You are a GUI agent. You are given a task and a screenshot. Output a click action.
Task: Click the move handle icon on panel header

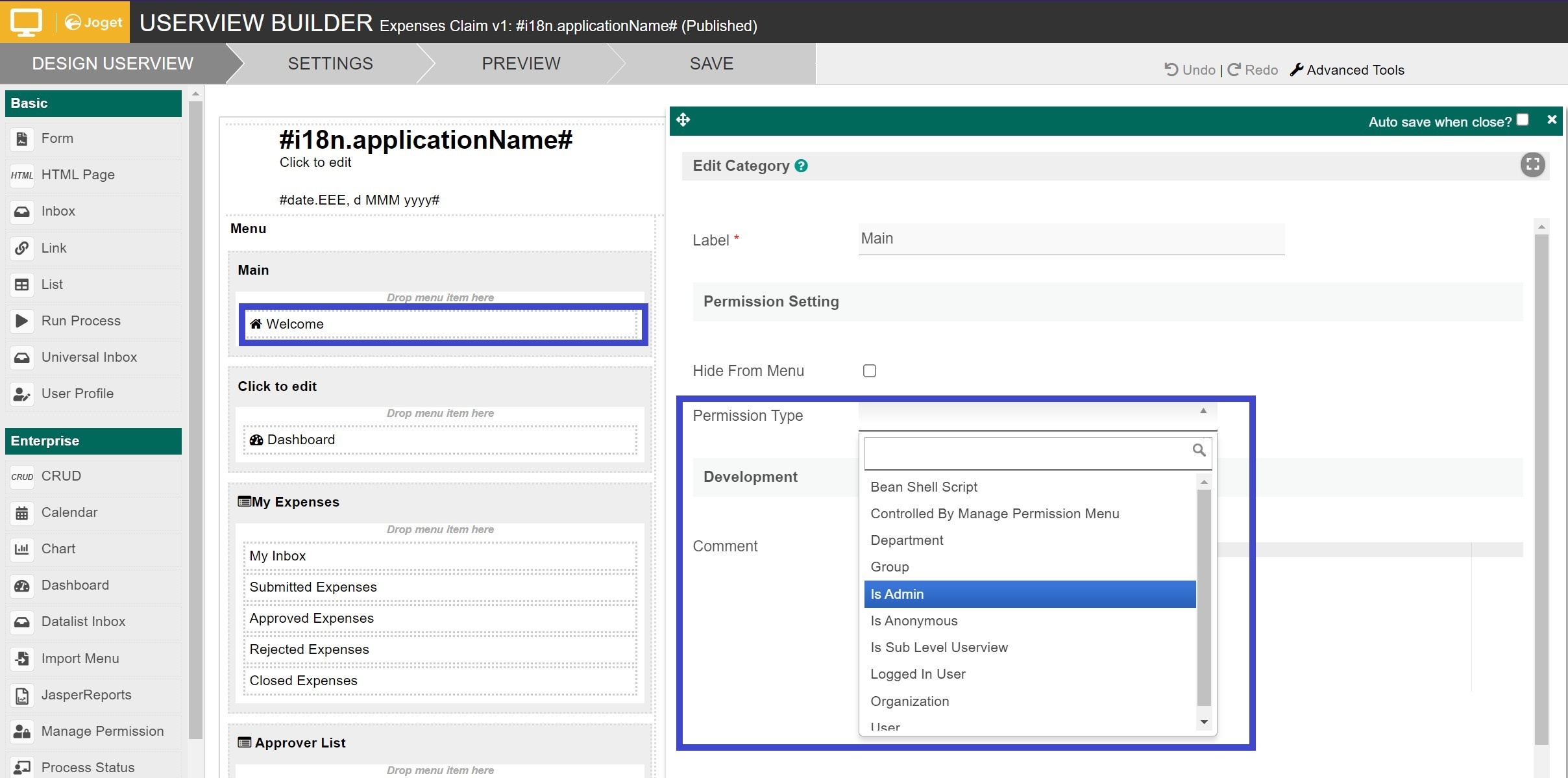[683, 120]
